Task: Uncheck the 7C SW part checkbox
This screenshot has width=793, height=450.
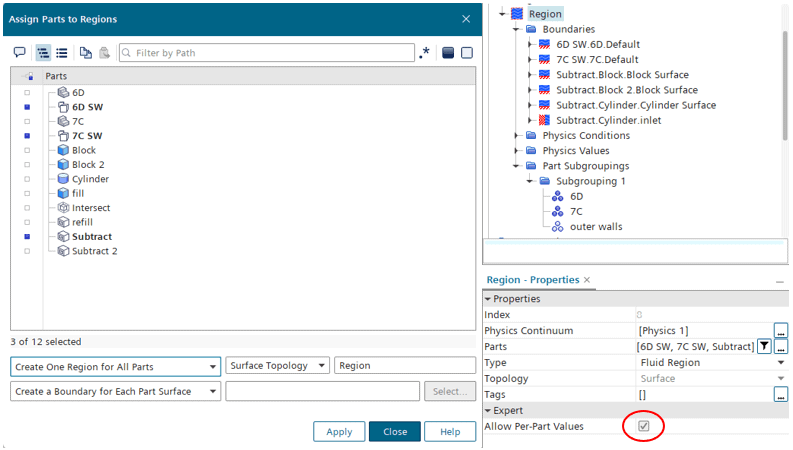Action: (x=27, y=136)
